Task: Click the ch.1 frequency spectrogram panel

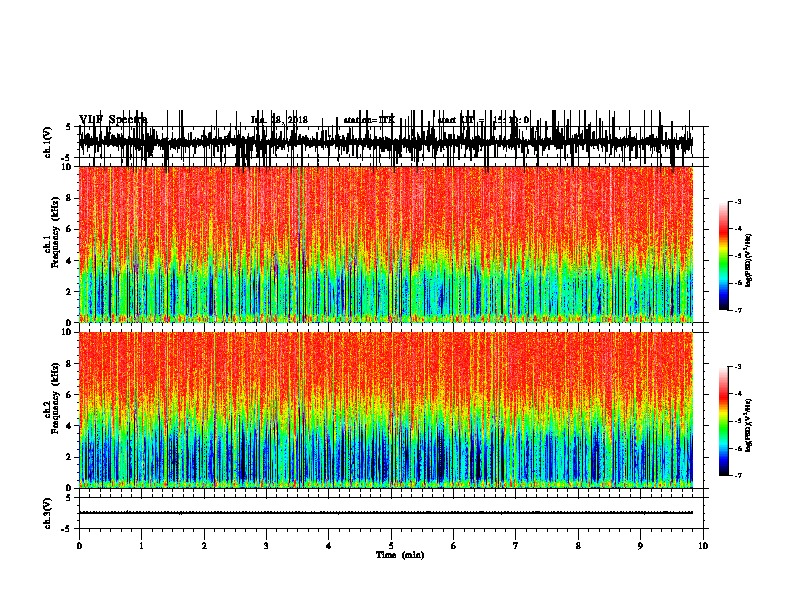Action: click(x=386, y=244)
